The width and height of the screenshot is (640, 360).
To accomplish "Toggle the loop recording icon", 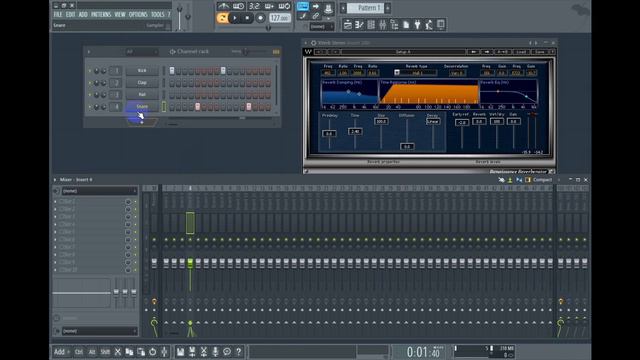I will coord(284,6).
